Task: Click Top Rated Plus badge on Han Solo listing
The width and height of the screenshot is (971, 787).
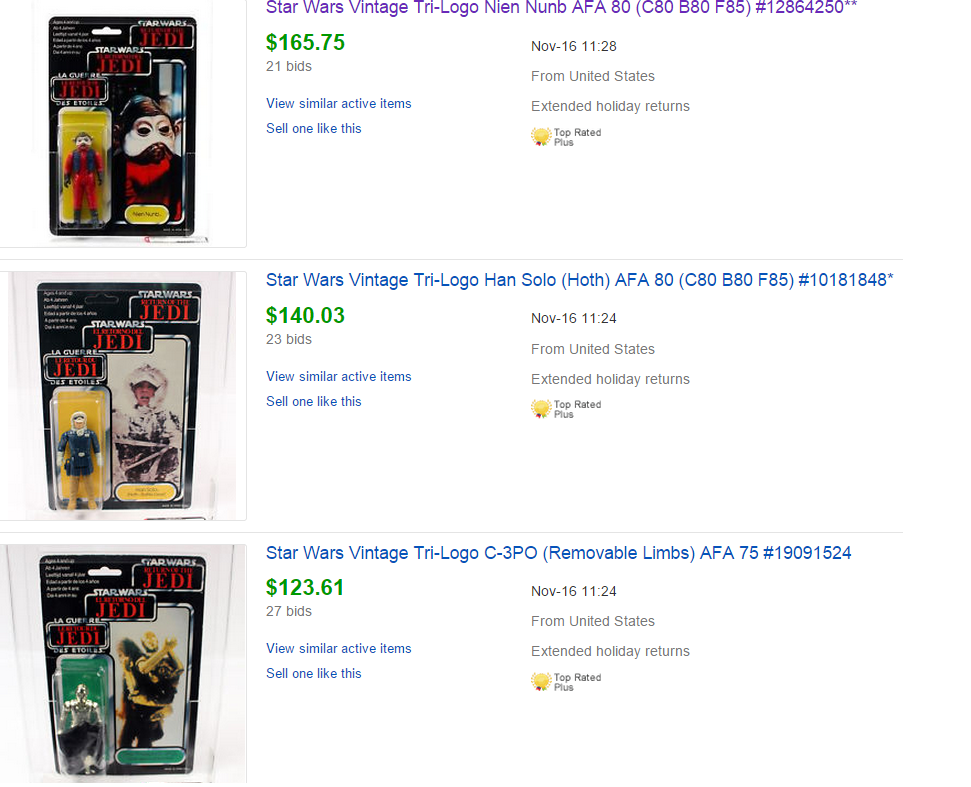Action: click(565, 409)
